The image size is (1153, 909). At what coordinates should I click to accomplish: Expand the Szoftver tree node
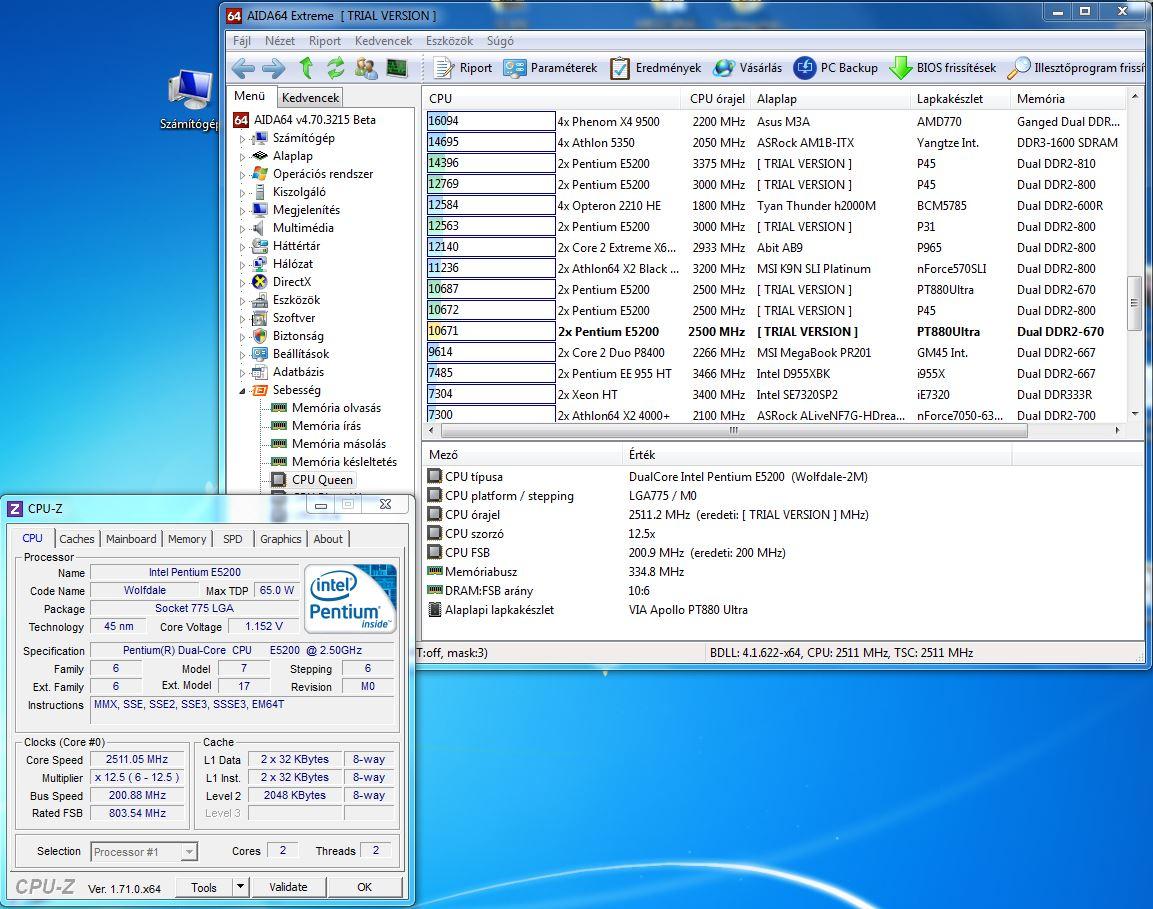243,318
